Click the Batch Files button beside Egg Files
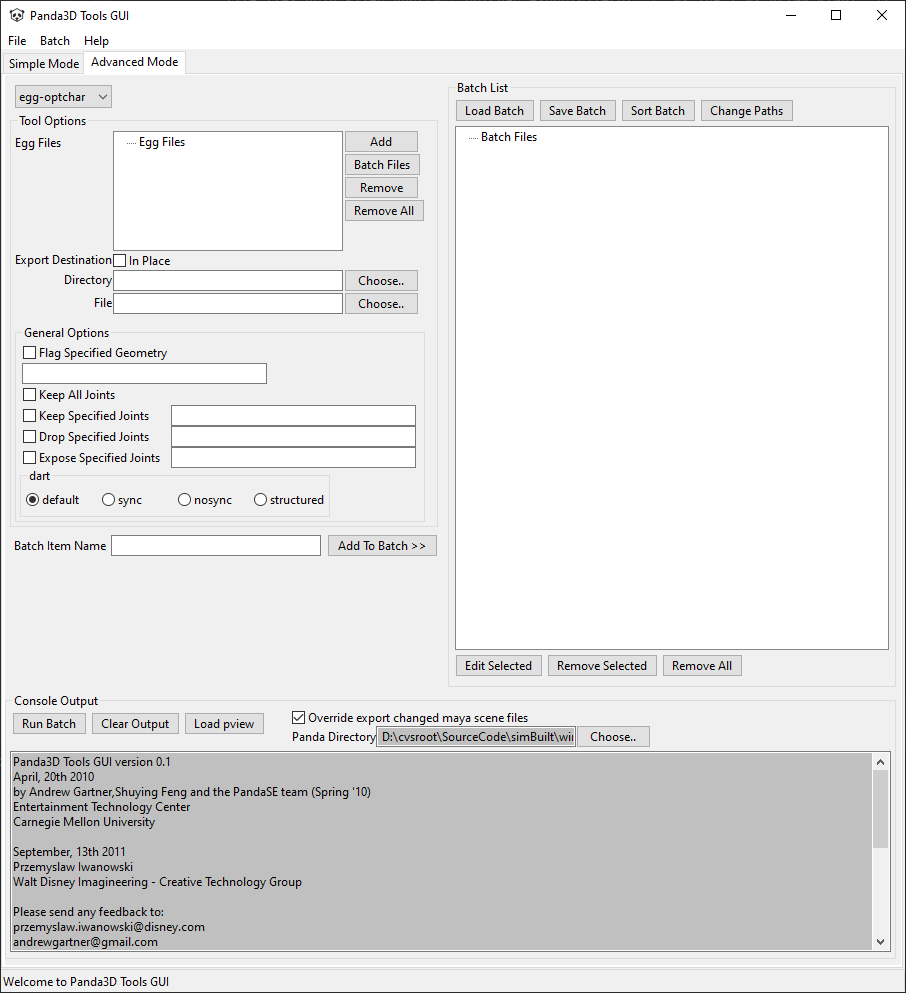This screenshot has width=906, height=993. (382, 165)
